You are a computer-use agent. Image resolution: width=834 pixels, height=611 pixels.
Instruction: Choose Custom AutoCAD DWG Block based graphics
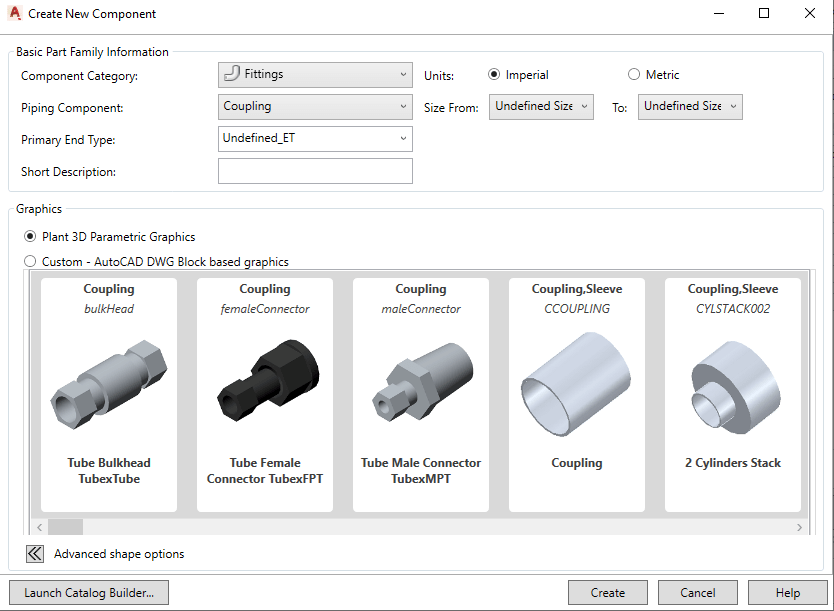[30, 262]
